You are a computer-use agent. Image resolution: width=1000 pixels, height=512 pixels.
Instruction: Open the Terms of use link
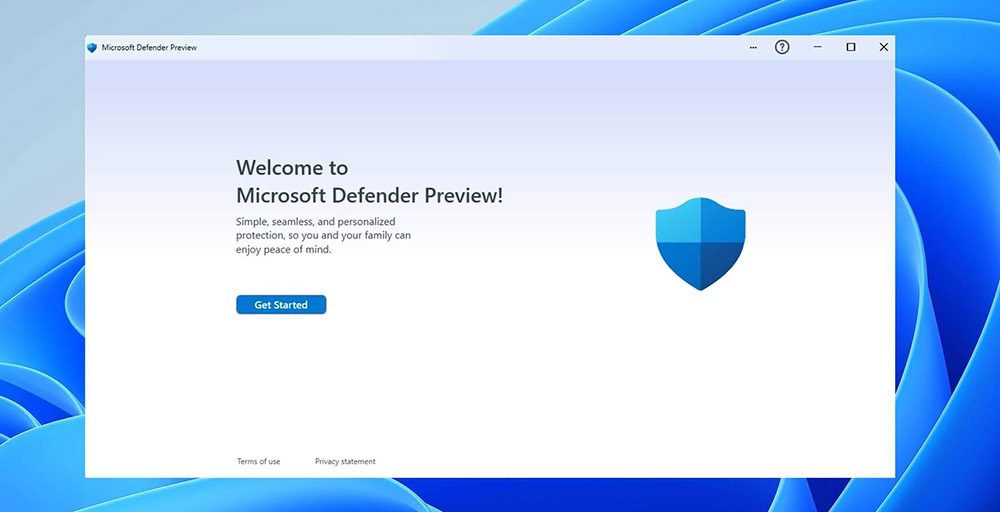258,462
